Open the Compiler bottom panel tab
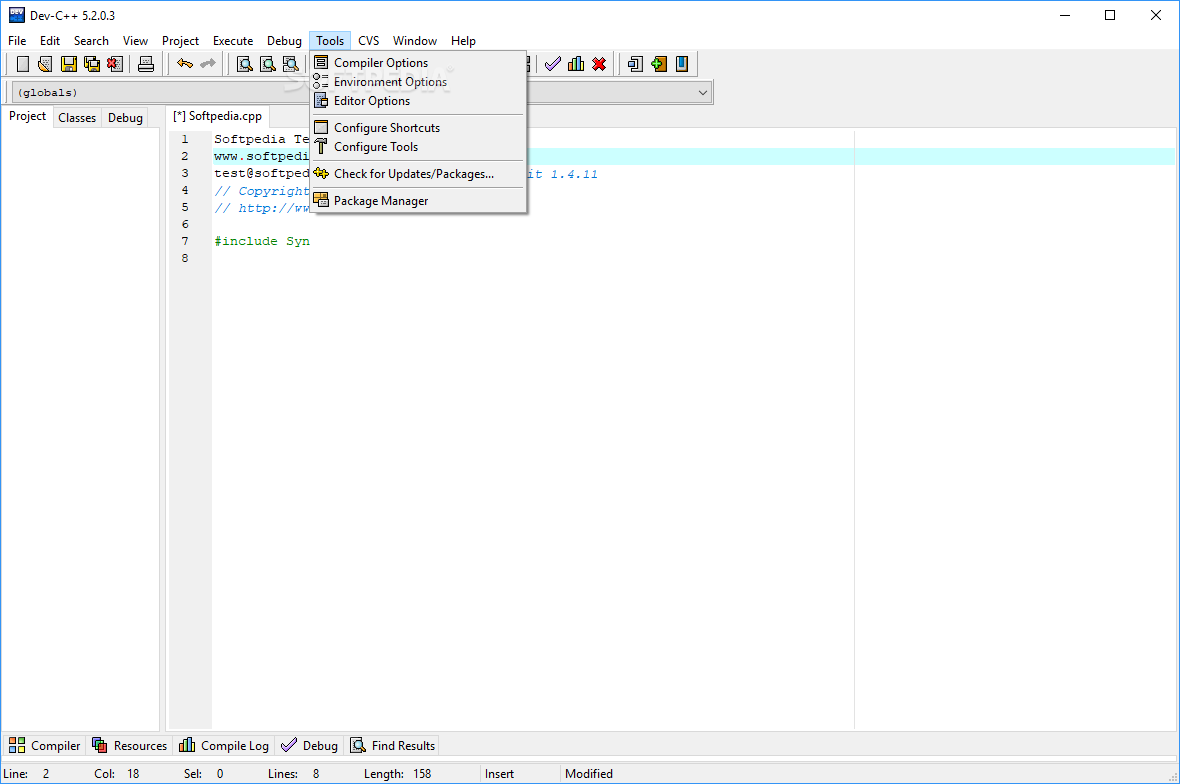Screen dimensions: 1180x784 [x=44, y=746]
